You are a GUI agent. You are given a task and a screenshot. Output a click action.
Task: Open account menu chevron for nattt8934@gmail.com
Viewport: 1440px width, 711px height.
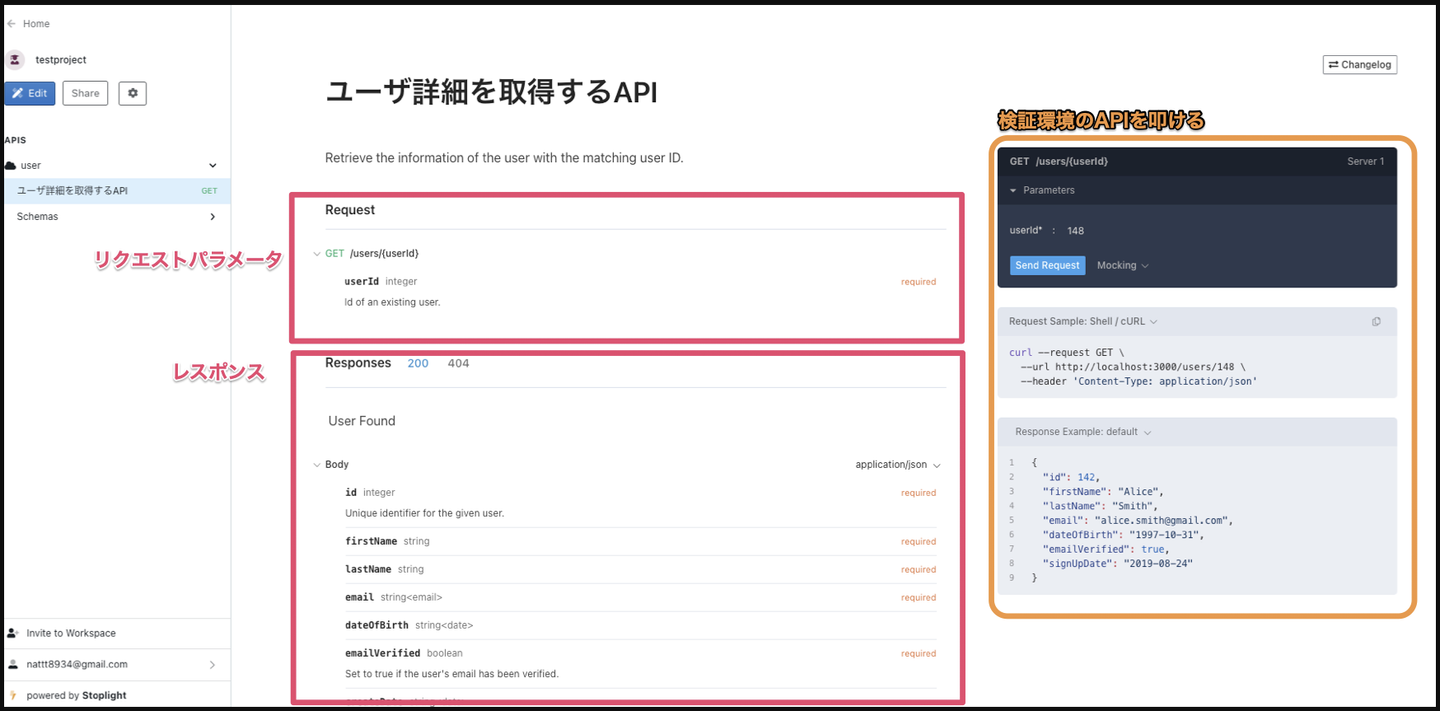[212, 665]
